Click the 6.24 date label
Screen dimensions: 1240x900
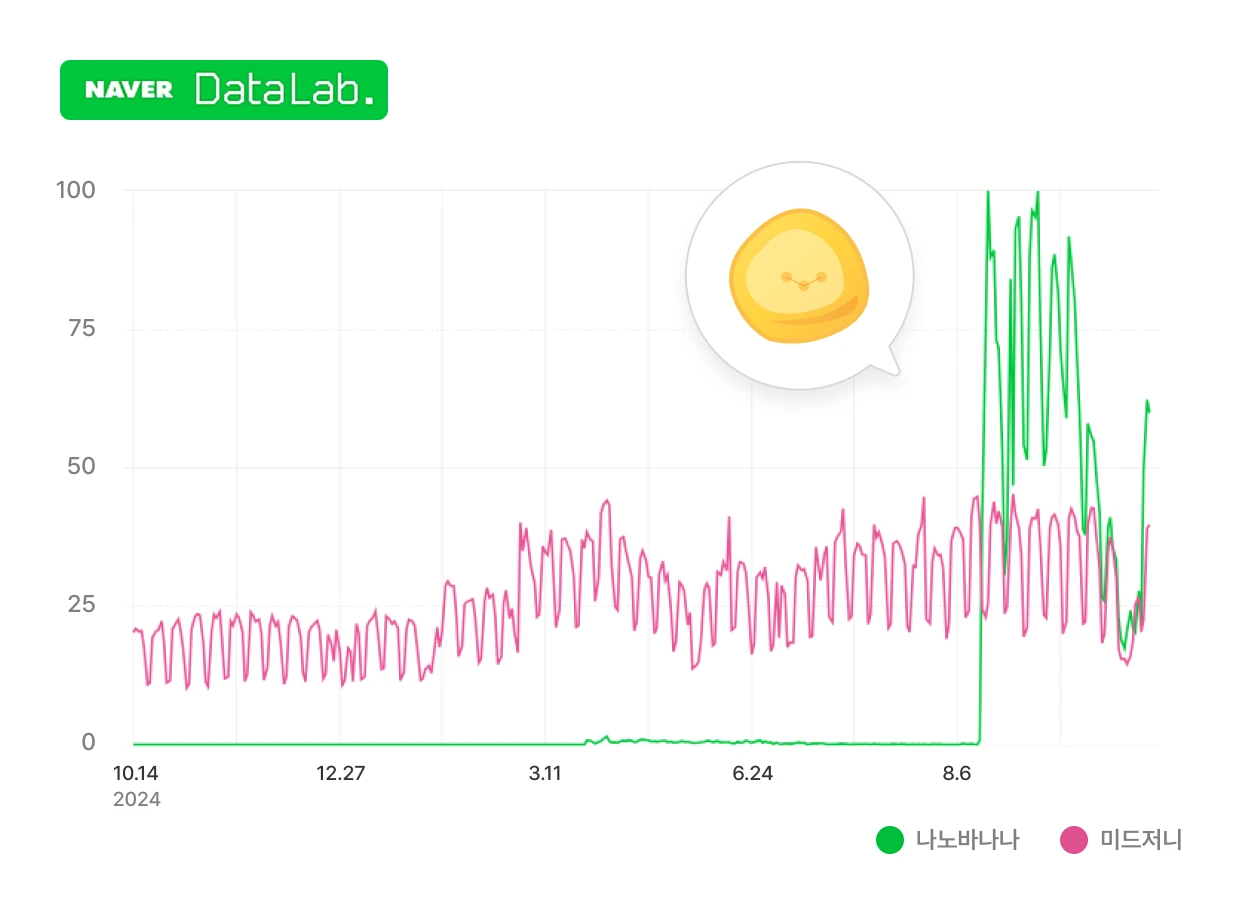753,774
